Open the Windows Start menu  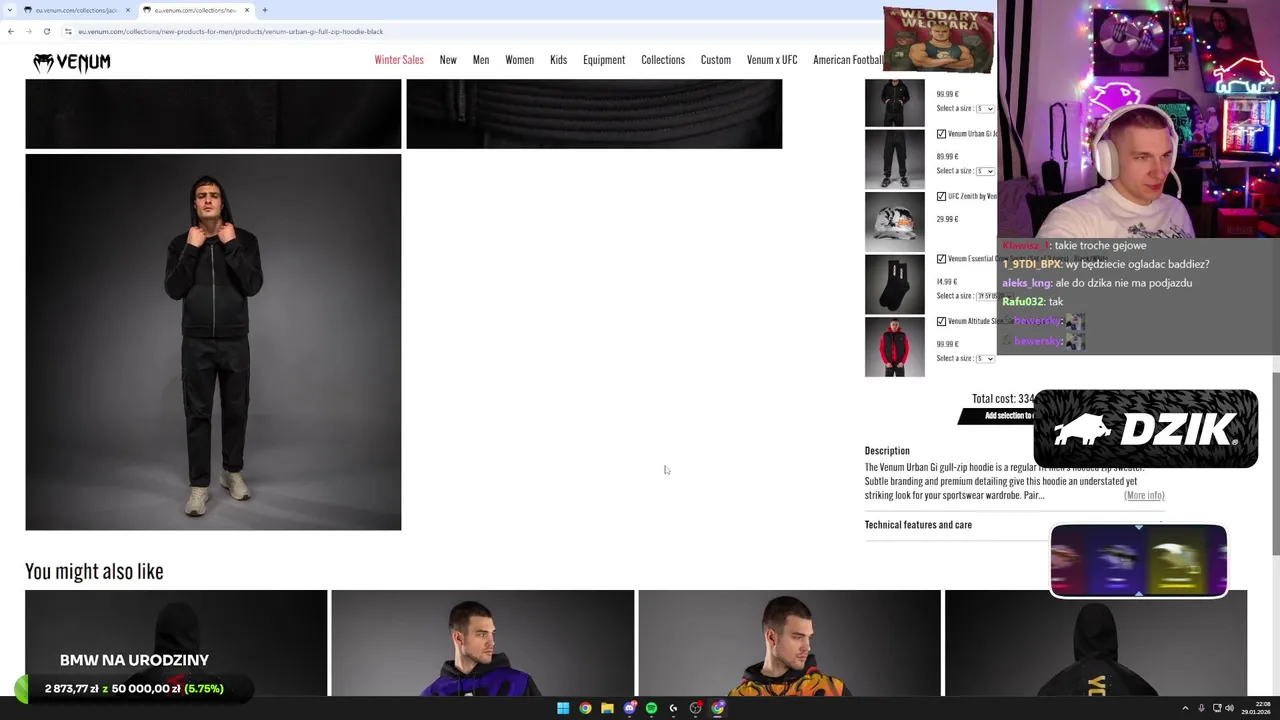pos(563,708)
